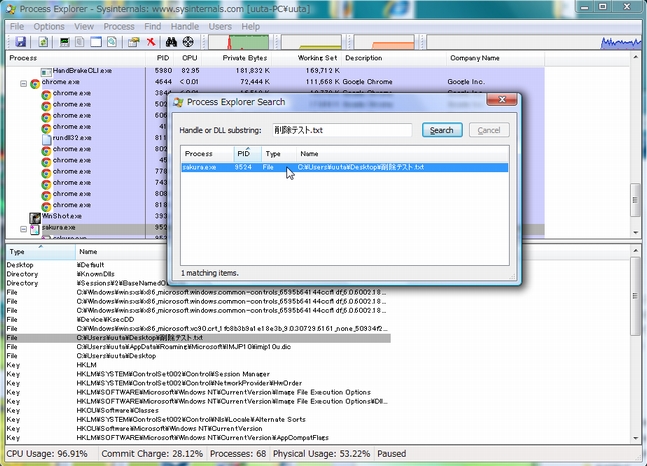Sort search results by Process column

click(208, 154)
